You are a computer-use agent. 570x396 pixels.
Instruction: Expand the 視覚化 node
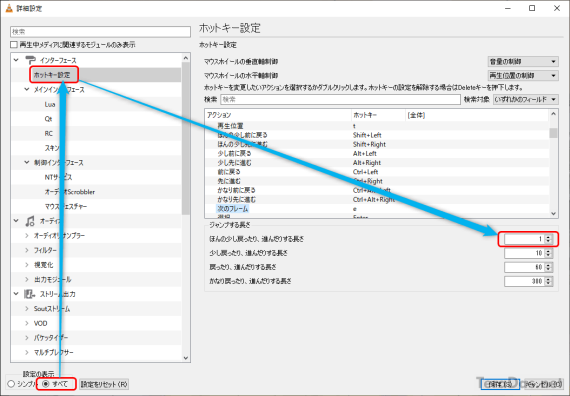pyautogui.click(x=27, y=265)
